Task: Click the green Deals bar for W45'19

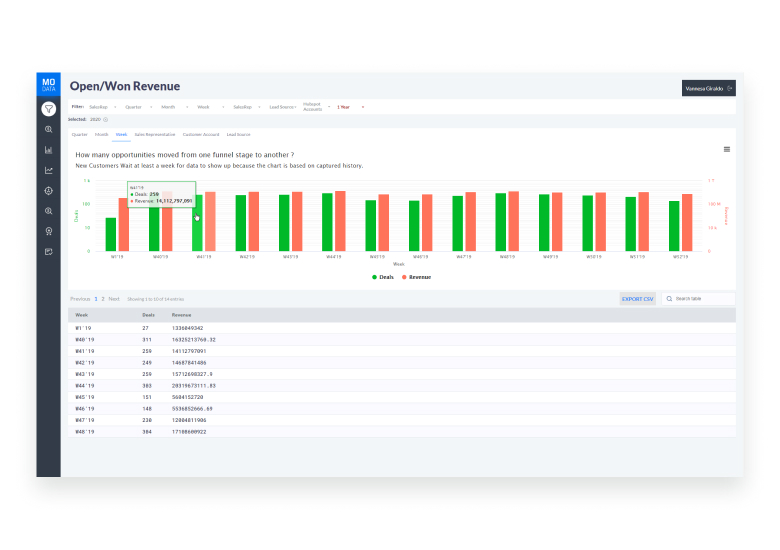Action: click(x=371, y=225)
